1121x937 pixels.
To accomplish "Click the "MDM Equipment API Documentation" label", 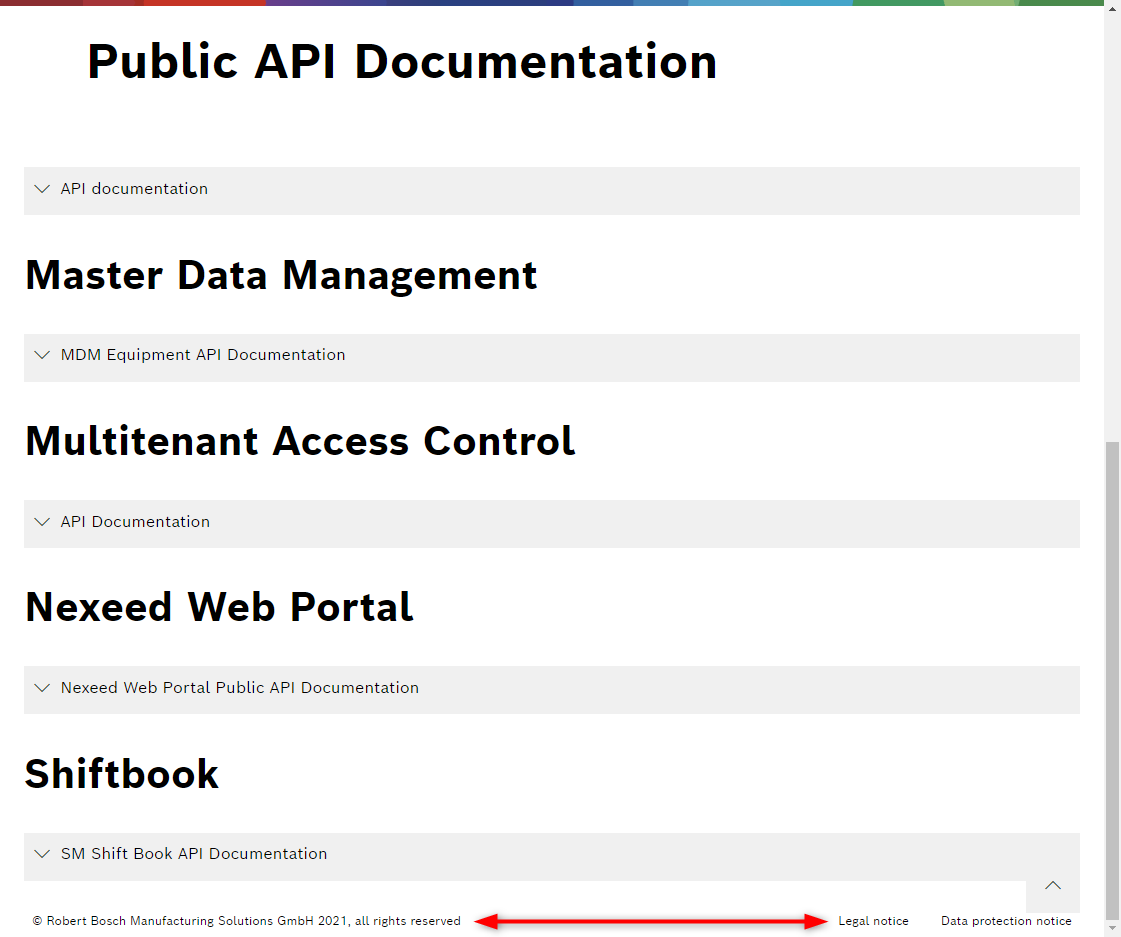I will 203,355.
